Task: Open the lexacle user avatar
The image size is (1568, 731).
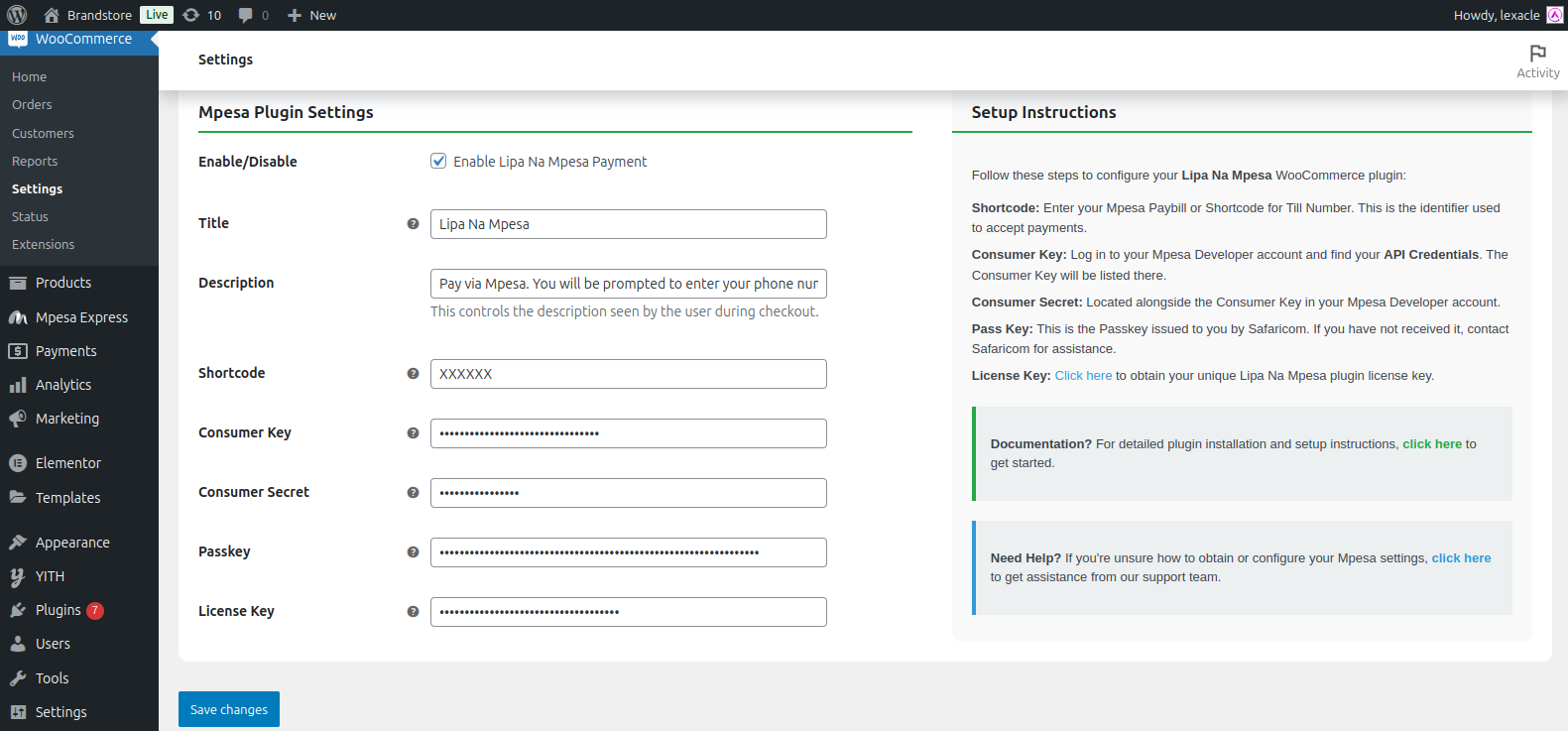Action: 1555,15
